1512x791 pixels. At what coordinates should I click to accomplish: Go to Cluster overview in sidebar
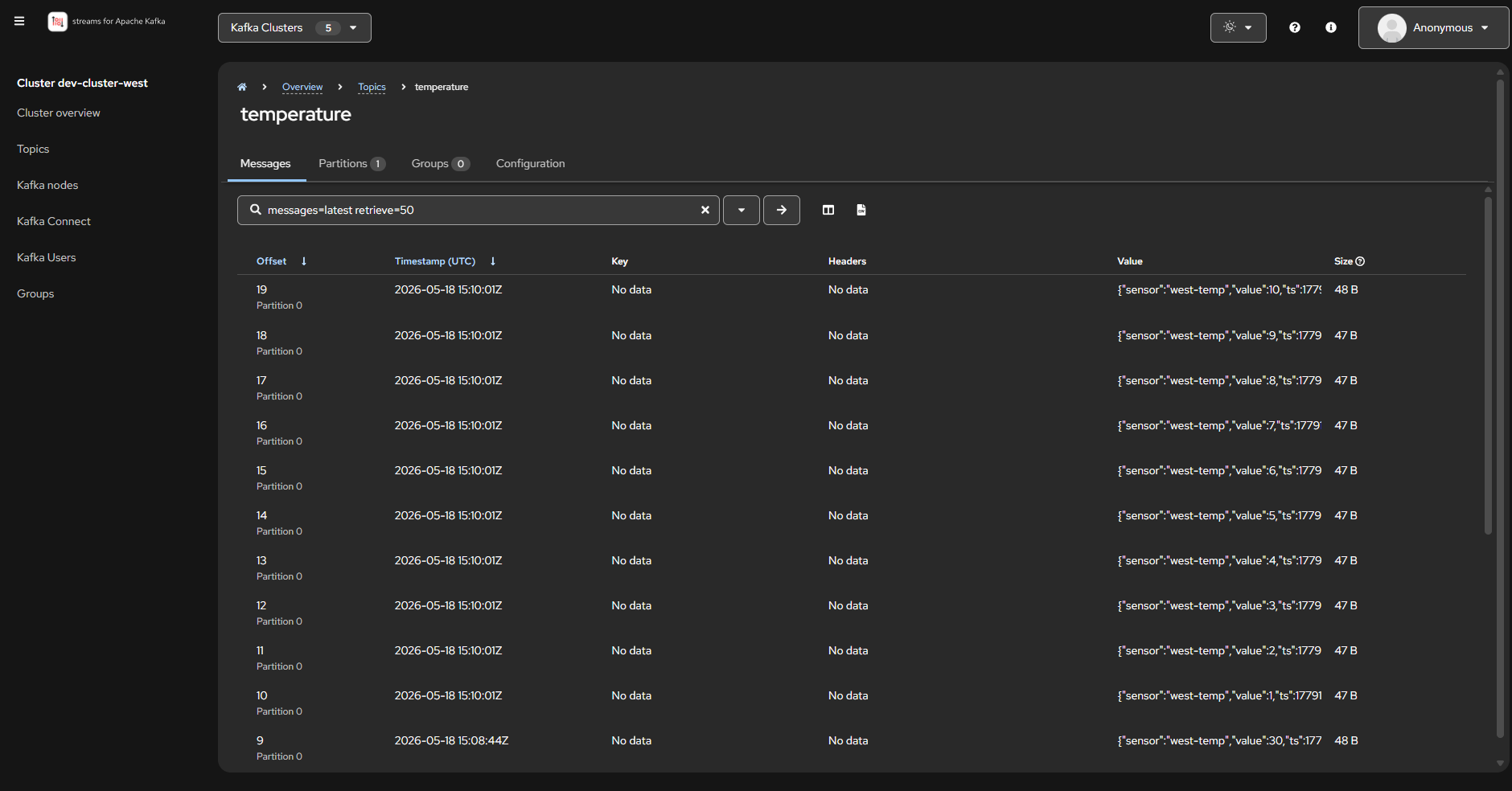(x=59, y=113)
